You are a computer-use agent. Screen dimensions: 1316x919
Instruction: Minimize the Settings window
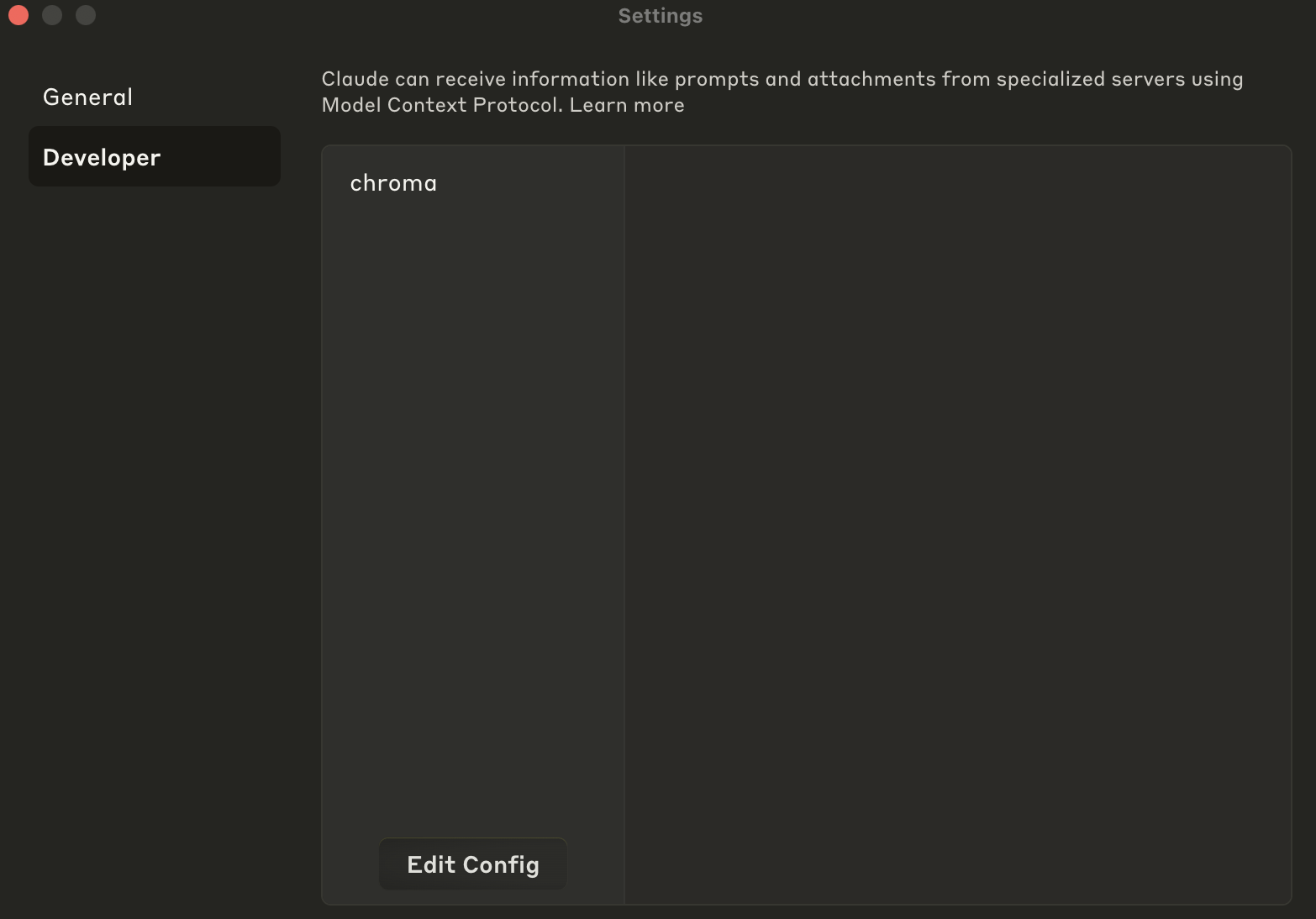point(51,14)
